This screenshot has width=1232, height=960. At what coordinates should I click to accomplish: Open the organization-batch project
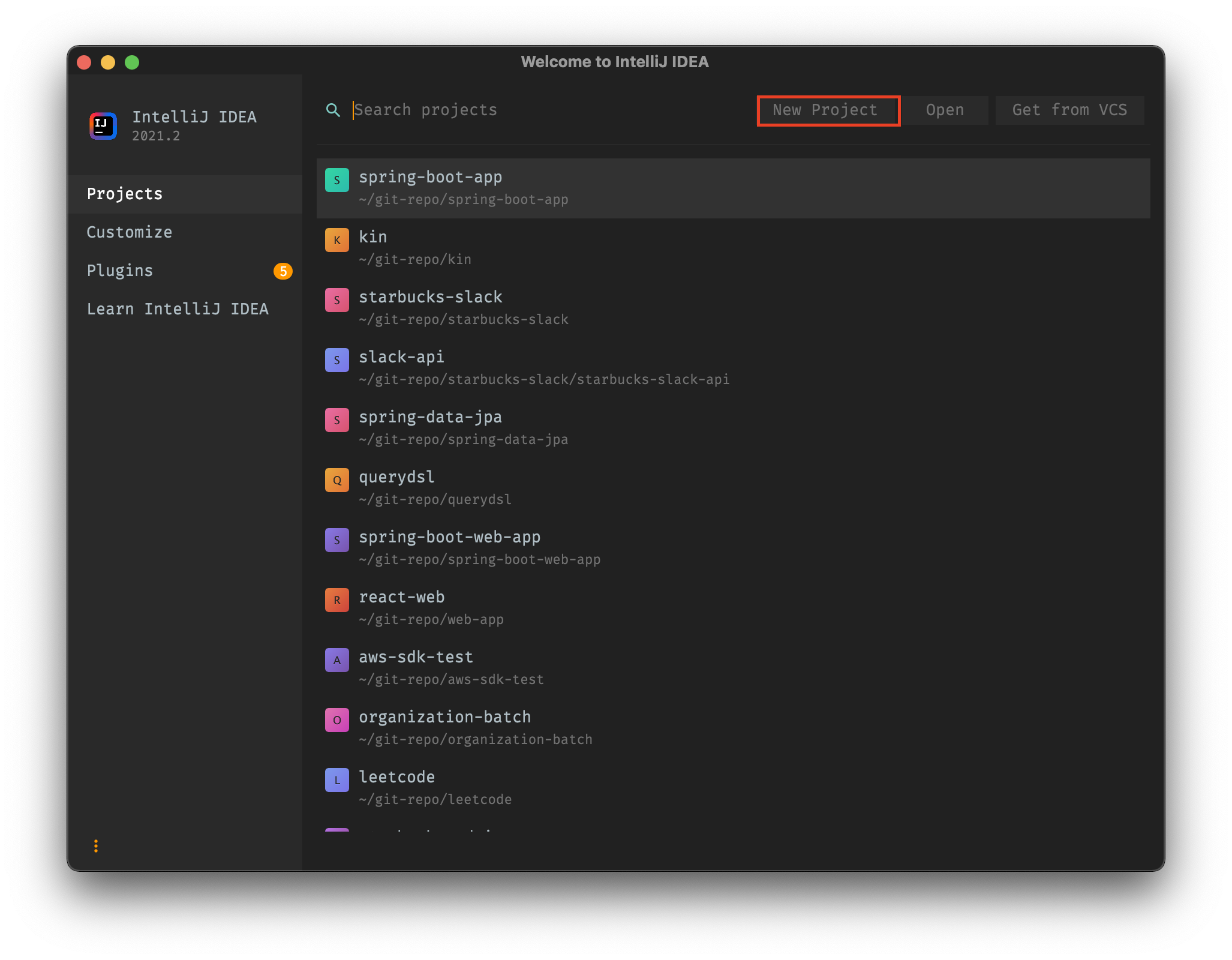445,718
